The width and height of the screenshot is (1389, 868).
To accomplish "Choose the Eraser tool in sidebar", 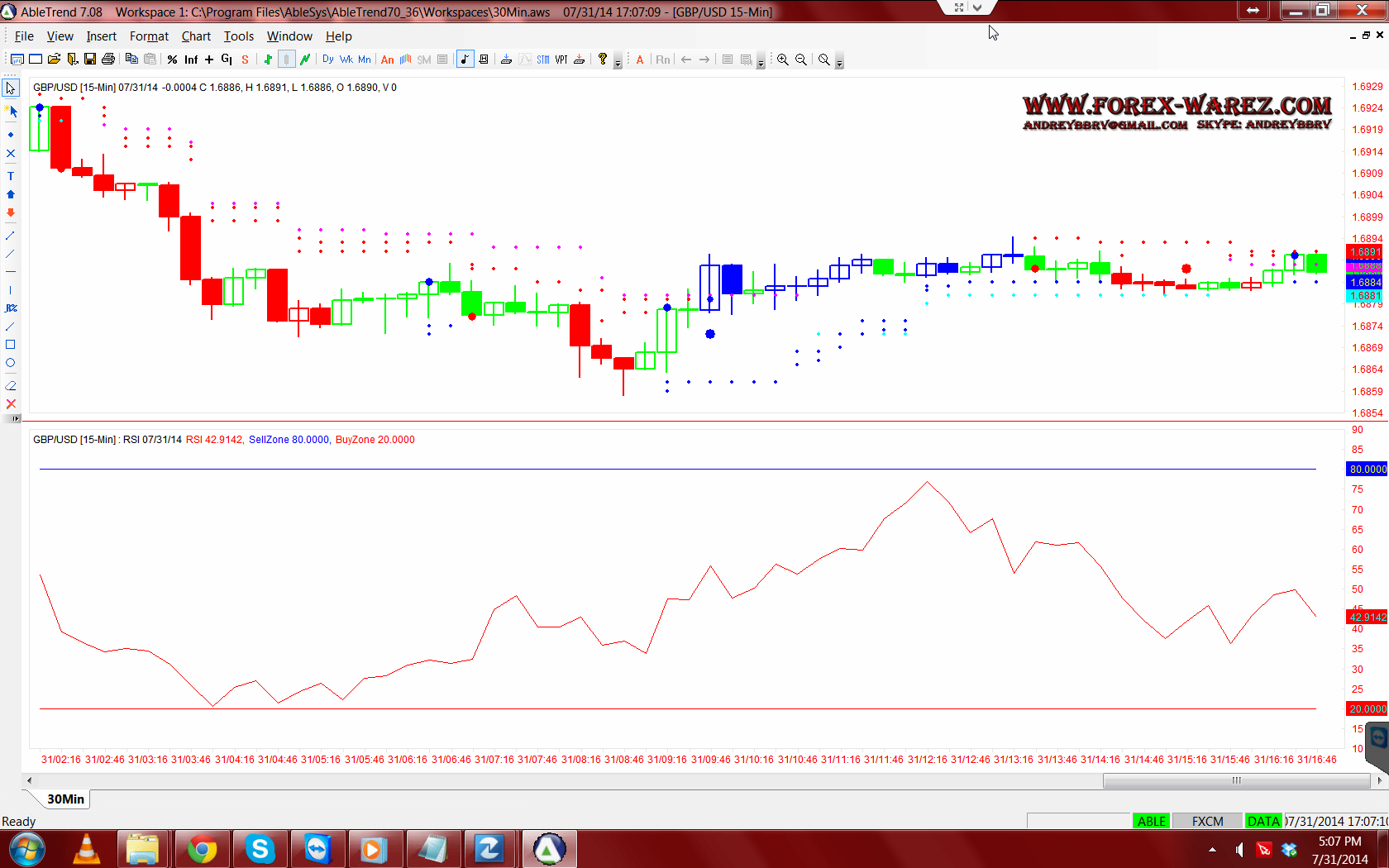I will [11, 385].
